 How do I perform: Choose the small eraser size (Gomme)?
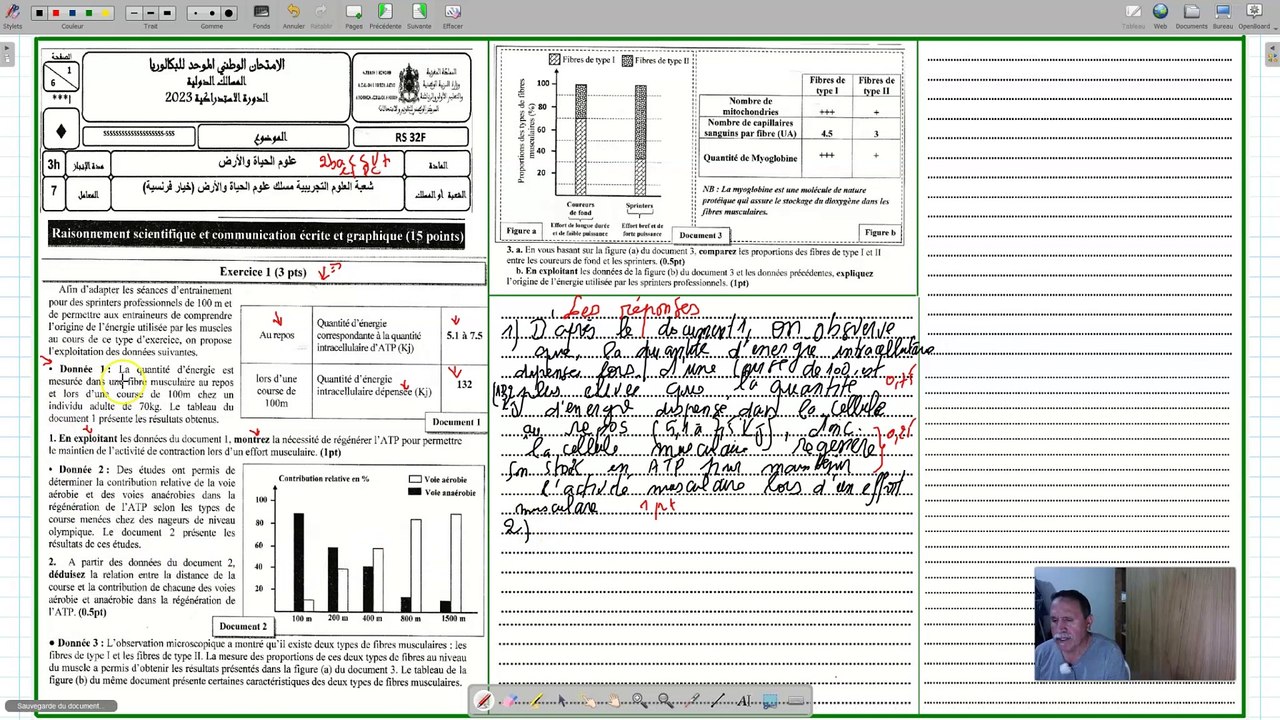[x=194, y=13]
